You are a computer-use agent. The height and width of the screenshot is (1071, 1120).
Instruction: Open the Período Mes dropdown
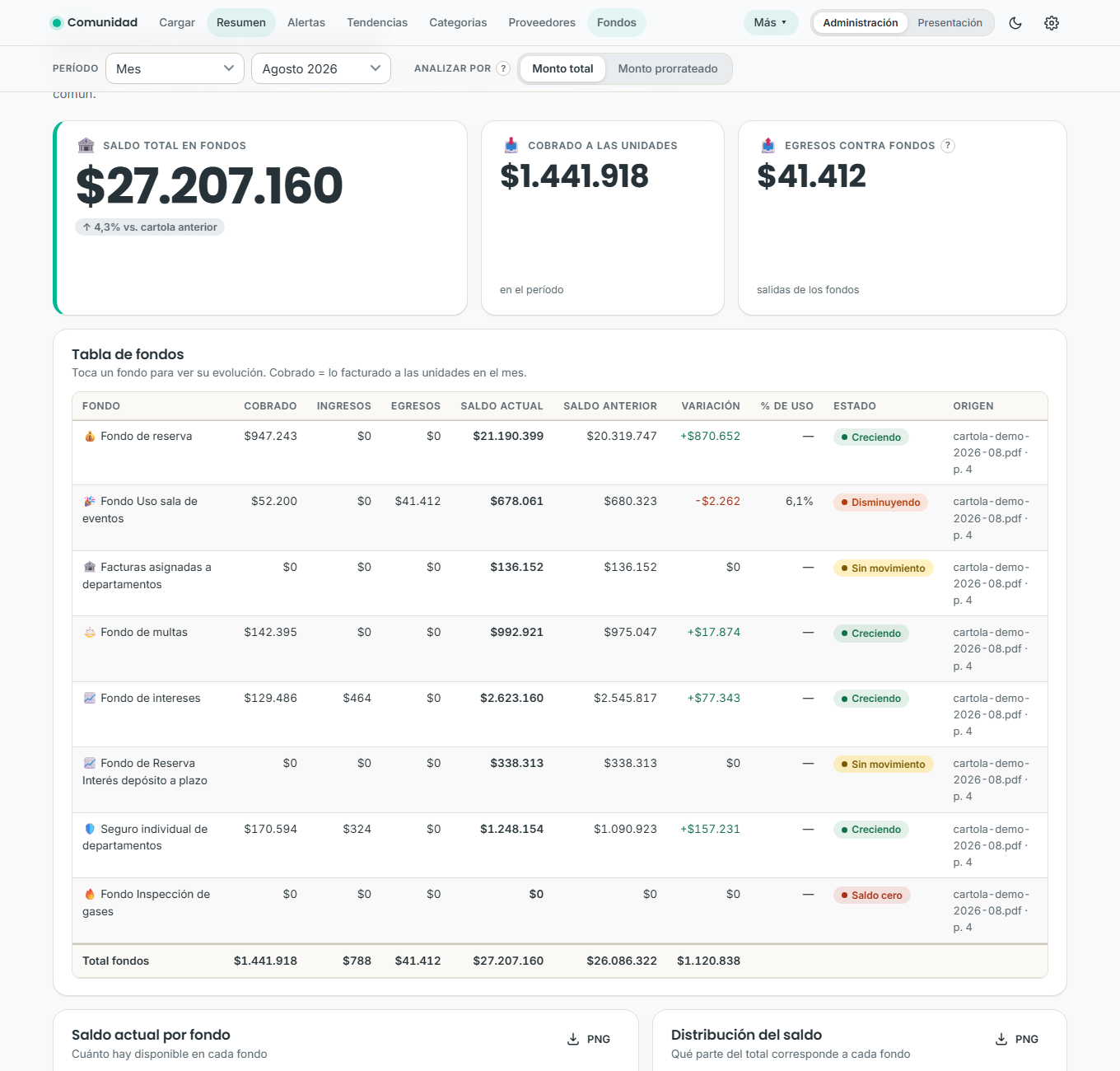pyautogui.click(x=175, y=68)
